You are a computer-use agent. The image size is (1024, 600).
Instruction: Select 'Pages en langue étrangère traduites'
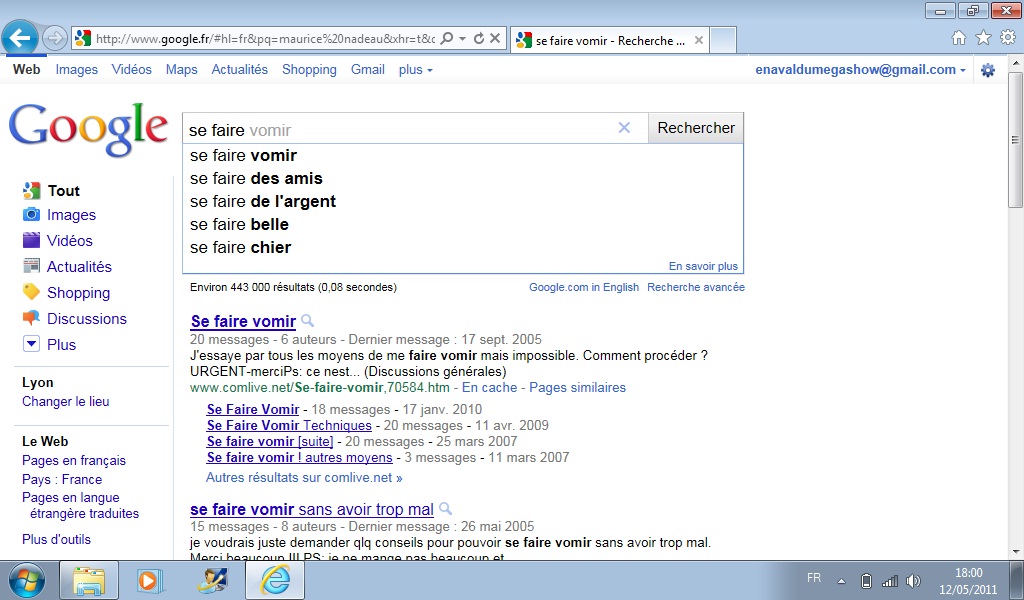tap(80, 505)
